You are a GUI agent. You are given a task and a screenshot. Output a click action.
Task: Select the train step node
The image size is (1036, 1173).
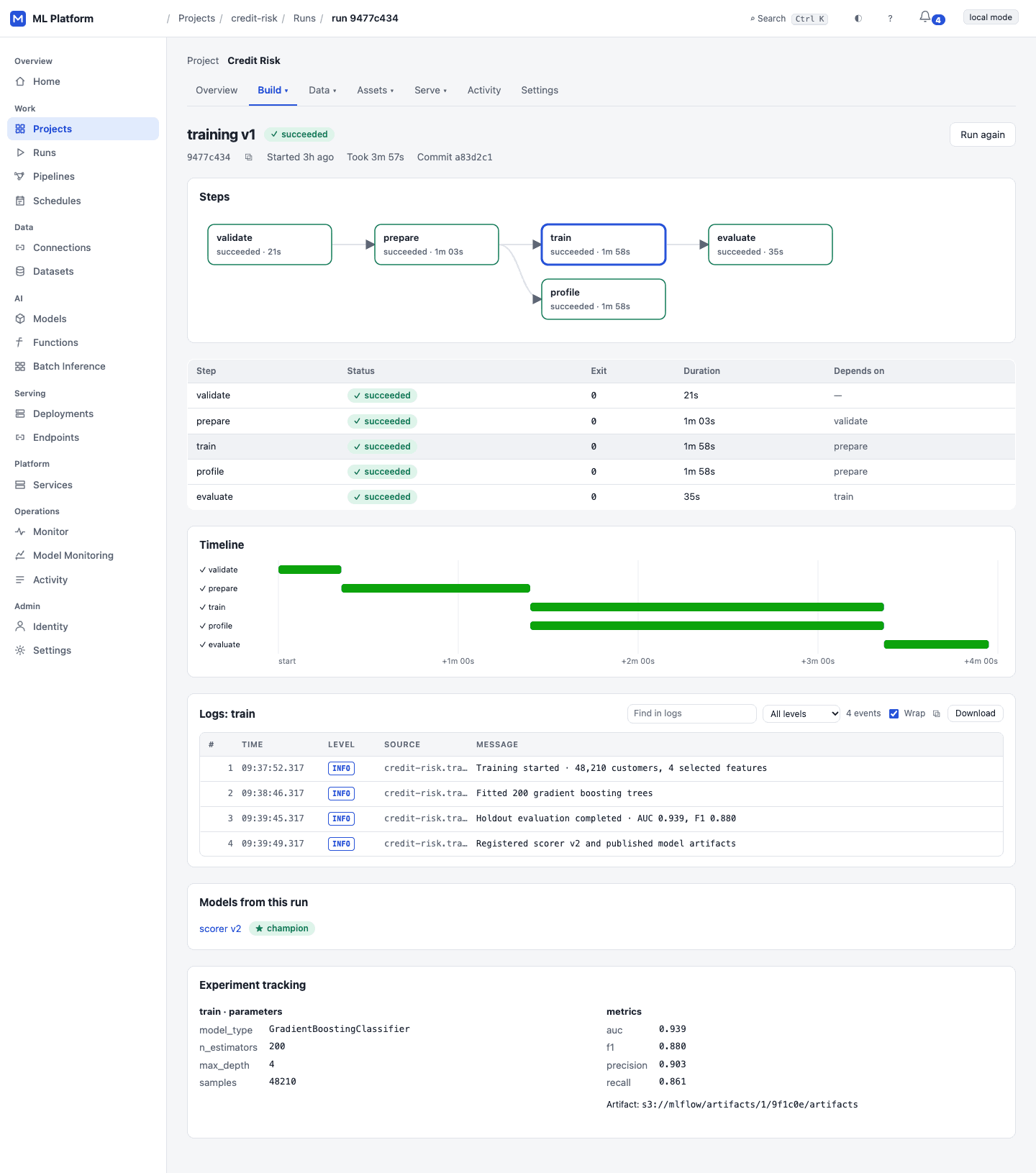(604, 245)
